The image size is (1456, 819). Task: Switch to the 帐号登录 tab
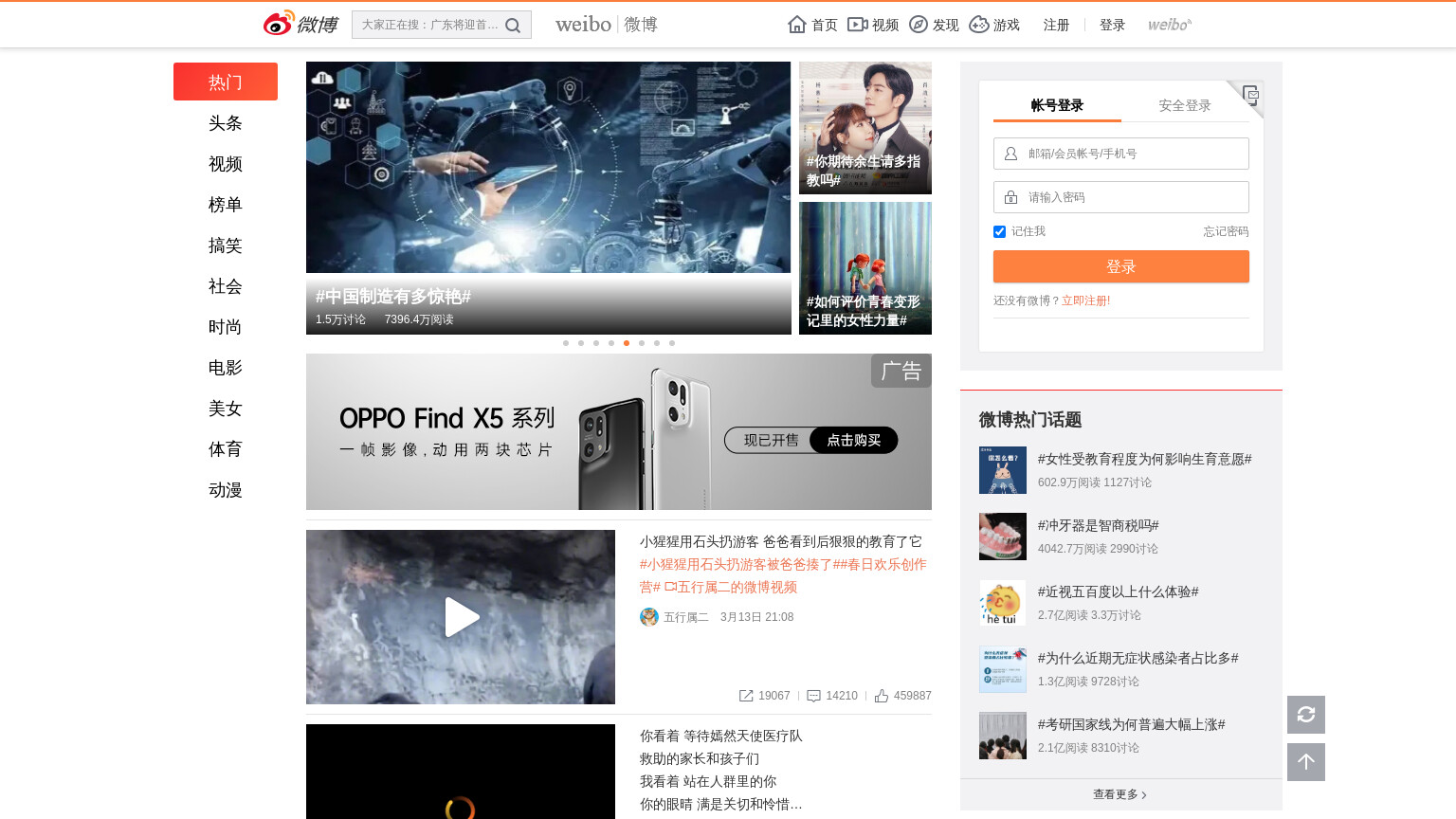click(1057, 105)
